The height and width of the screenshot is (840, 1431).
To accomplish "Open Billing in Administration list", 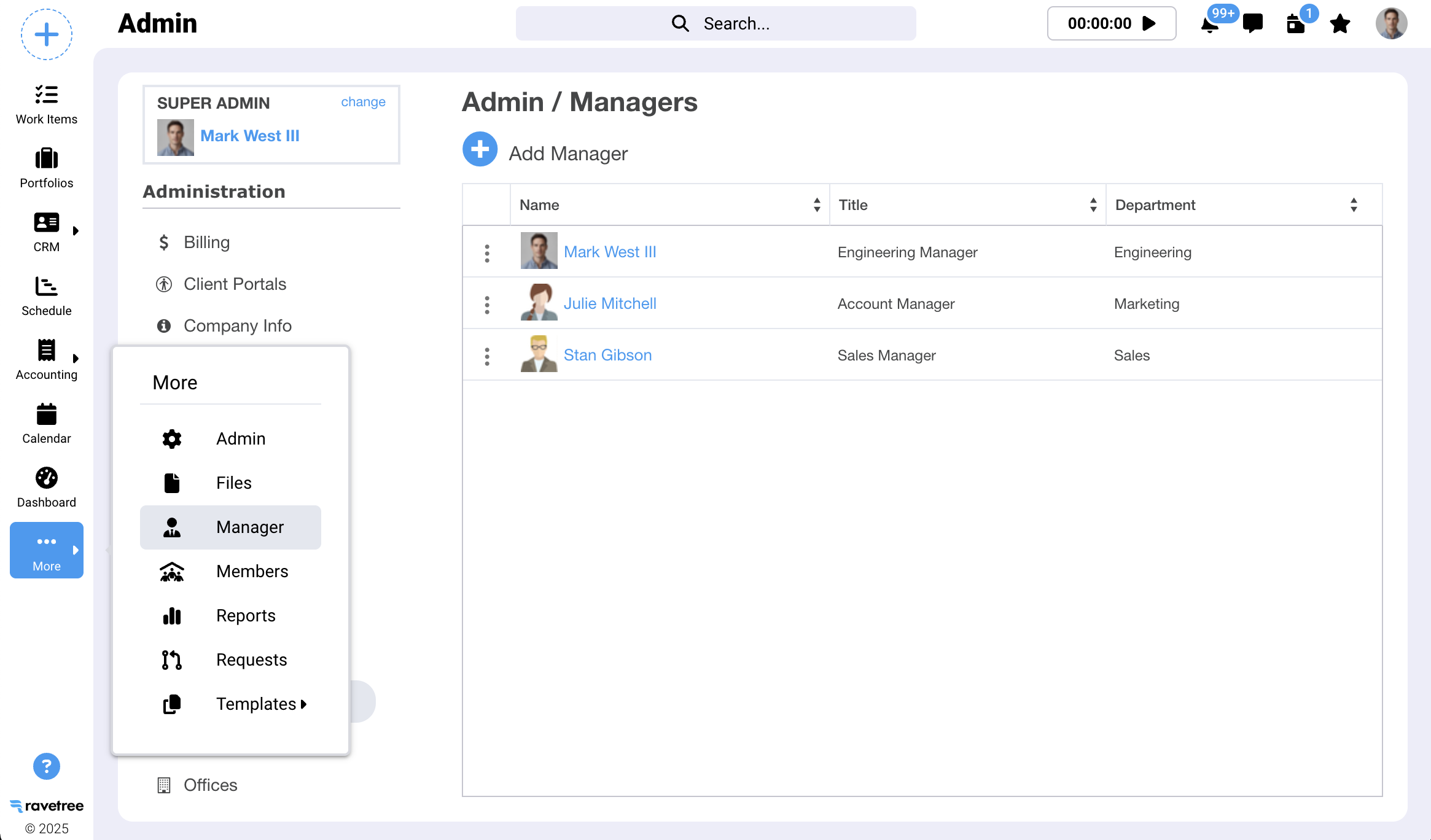I will point(206,242).
